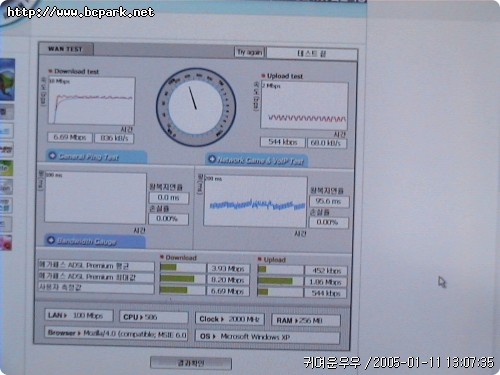Click the 8.20 Mbps download bar
This screenshot has width=500, height=375.
point(183,279)
